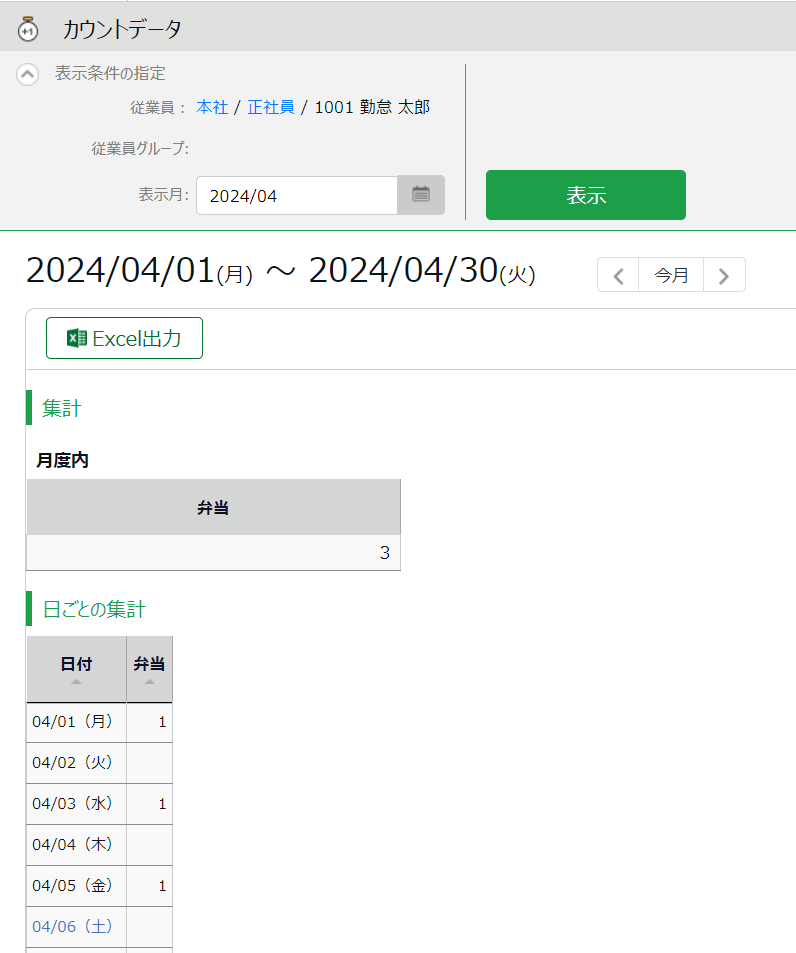Collapse the 表示条件の指定 section
Image resolution: width=796 pixels, height=953 pixels.
pyautogui.click(x=28, y=74)
